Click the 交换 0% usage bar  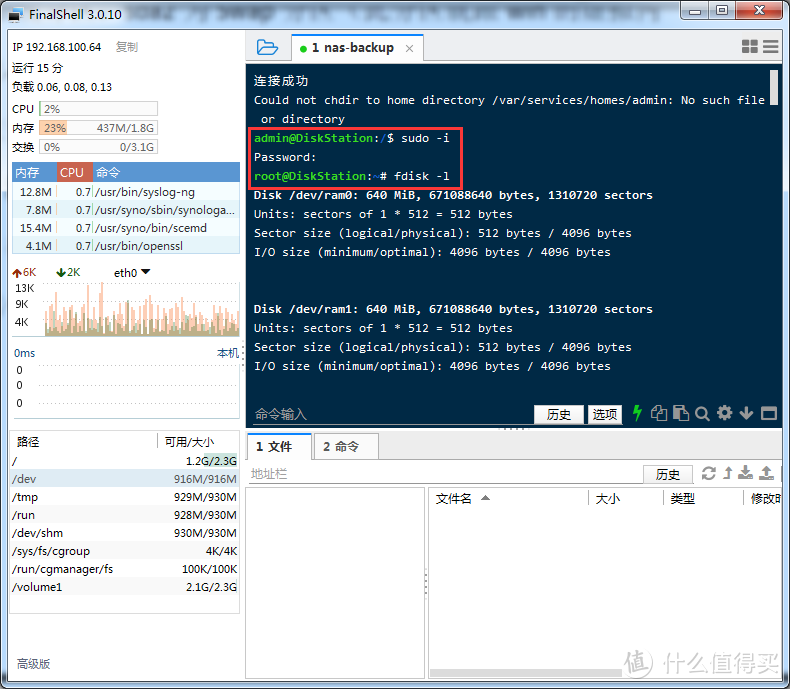tap(98, 147)
